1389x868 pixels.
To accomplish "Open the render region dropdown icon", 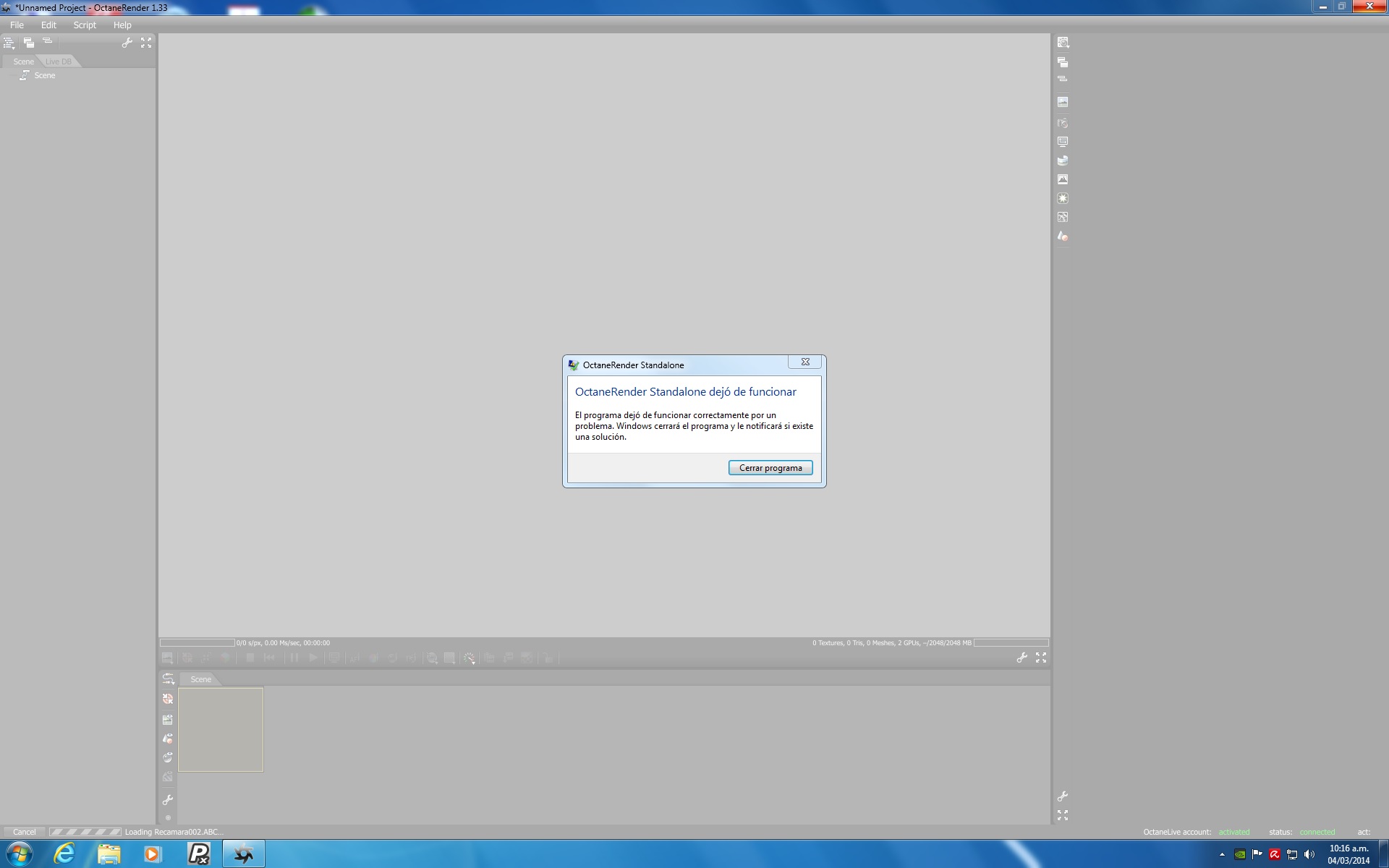I will 450,658.
